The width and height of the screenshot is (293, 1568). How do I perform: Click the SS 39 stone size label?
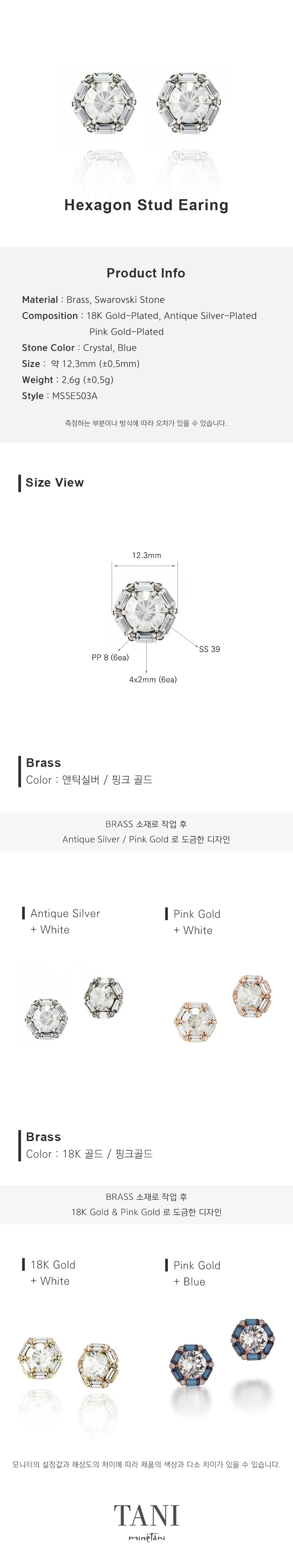tap(210, 649)
